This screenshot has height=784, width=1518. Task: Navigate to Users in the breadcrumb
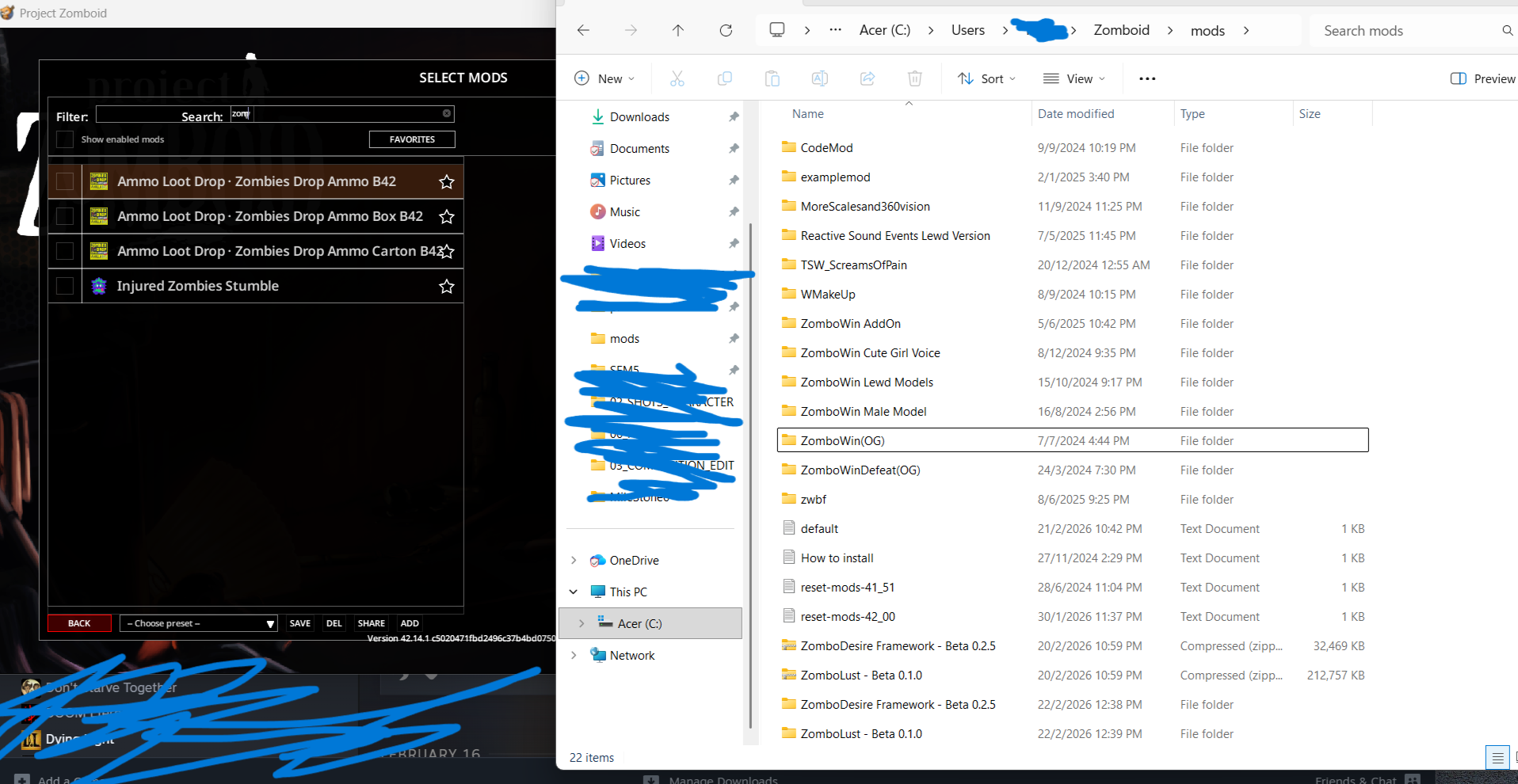click(x=968, y=30)
